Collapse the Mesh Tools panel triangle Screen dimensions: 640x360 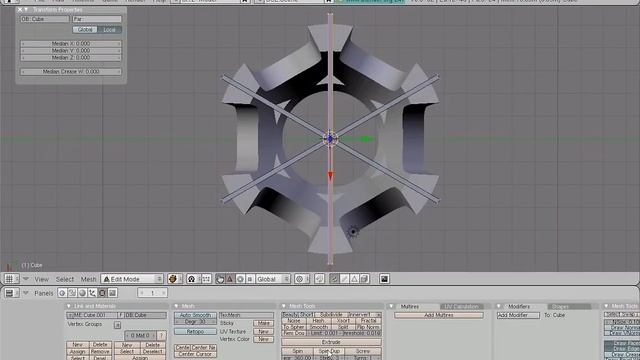[284, 306]
